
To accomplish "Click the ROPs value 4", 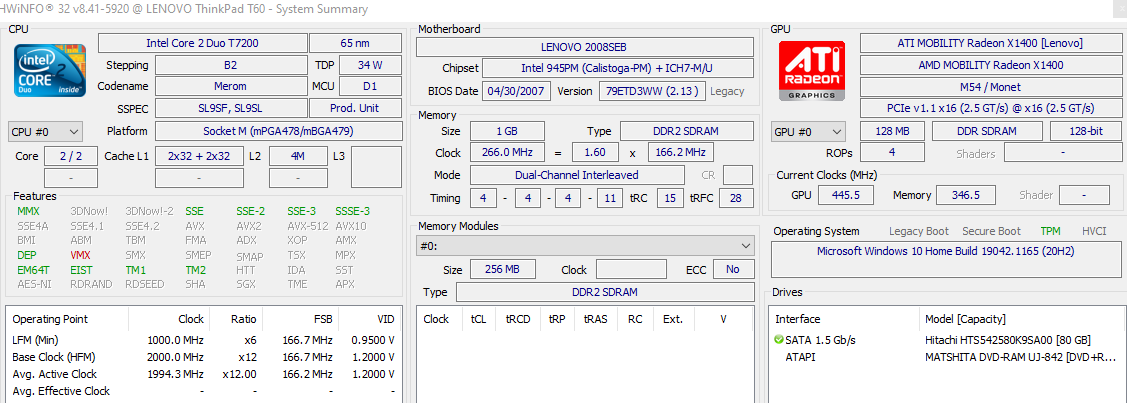I will (892, 153).
